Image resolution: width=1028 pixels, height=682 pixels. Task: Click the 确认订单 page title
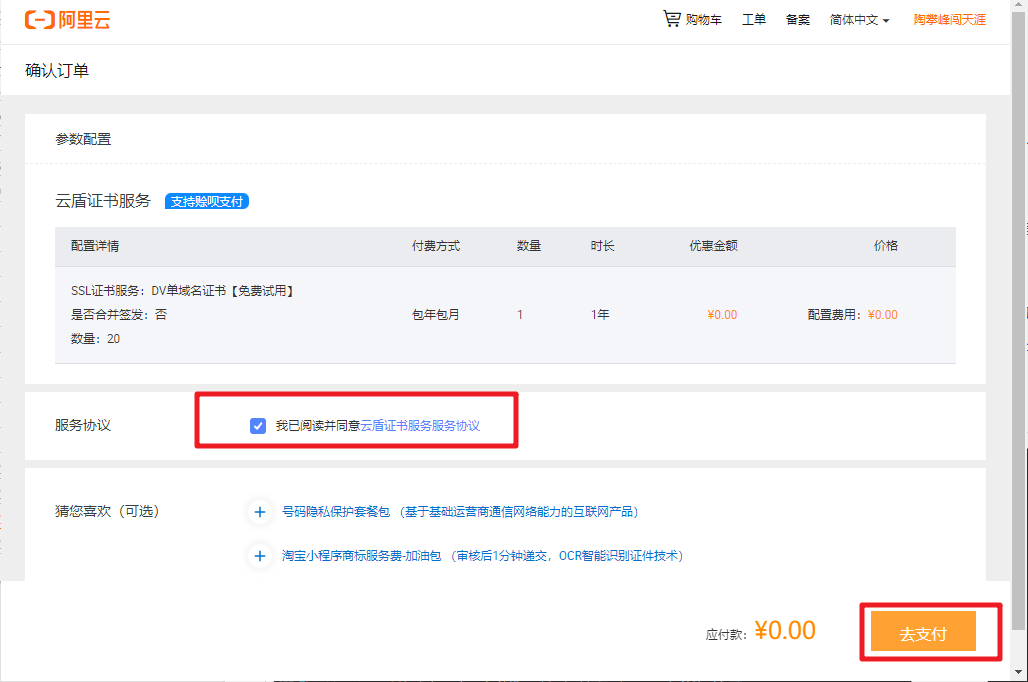tap(57, 70)
